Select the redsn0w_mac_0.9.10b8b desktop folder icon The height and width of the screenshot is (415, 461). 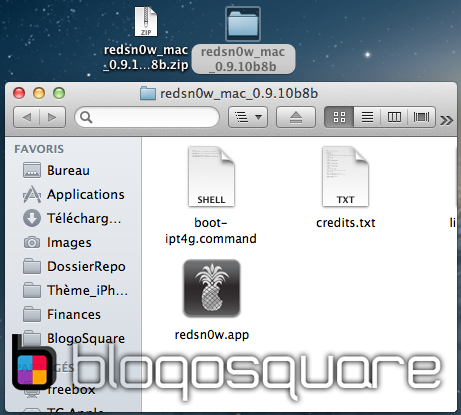[x=243, y=24]
